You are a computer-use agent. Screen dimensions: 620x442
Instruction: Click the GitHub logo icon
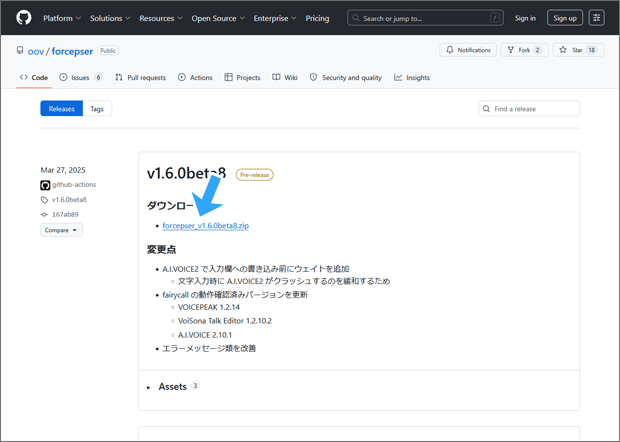pos(24,18)
